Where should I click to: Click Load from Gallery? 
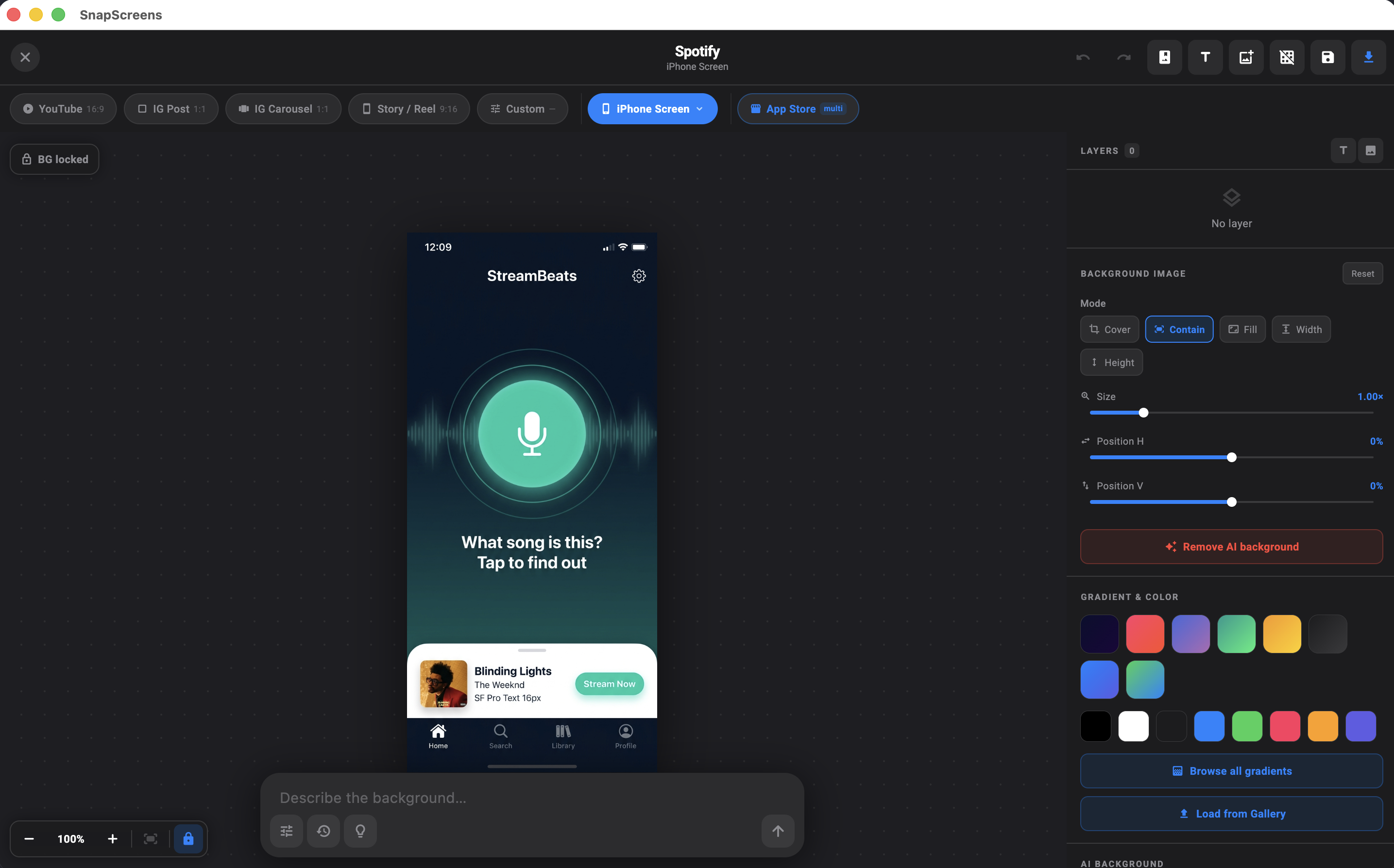click(1231, 814)
